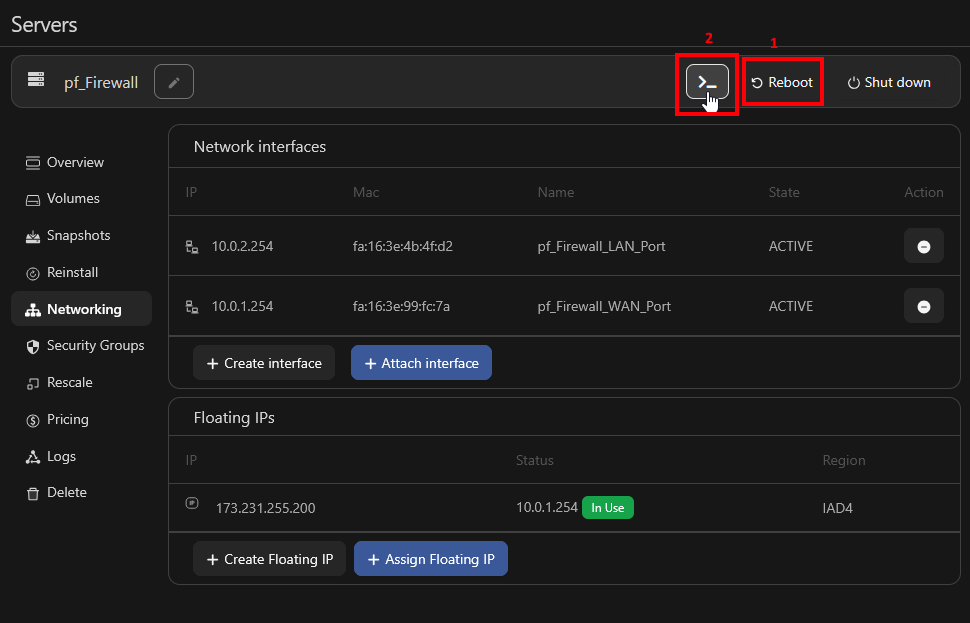
Task: Detach the pf_Firewall_WAN_Port interface
Action: coord(923,306)
